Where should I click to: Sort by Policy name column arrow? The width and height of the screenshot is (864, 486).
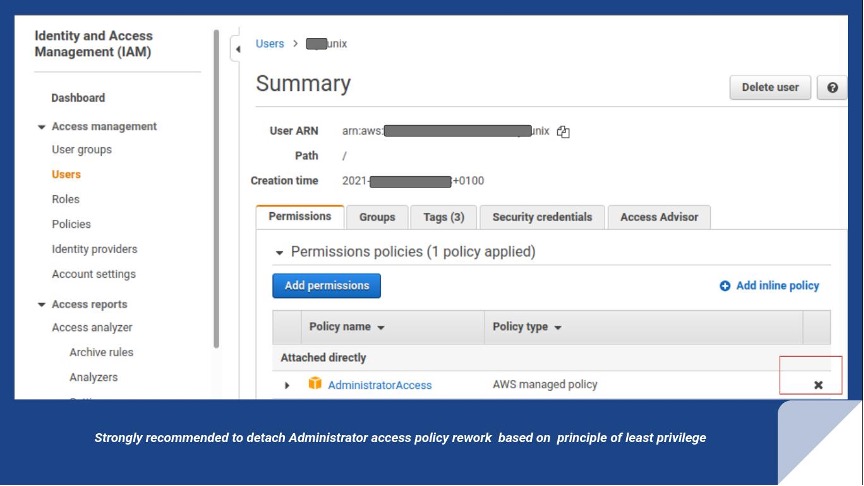[x=381, y=327]
